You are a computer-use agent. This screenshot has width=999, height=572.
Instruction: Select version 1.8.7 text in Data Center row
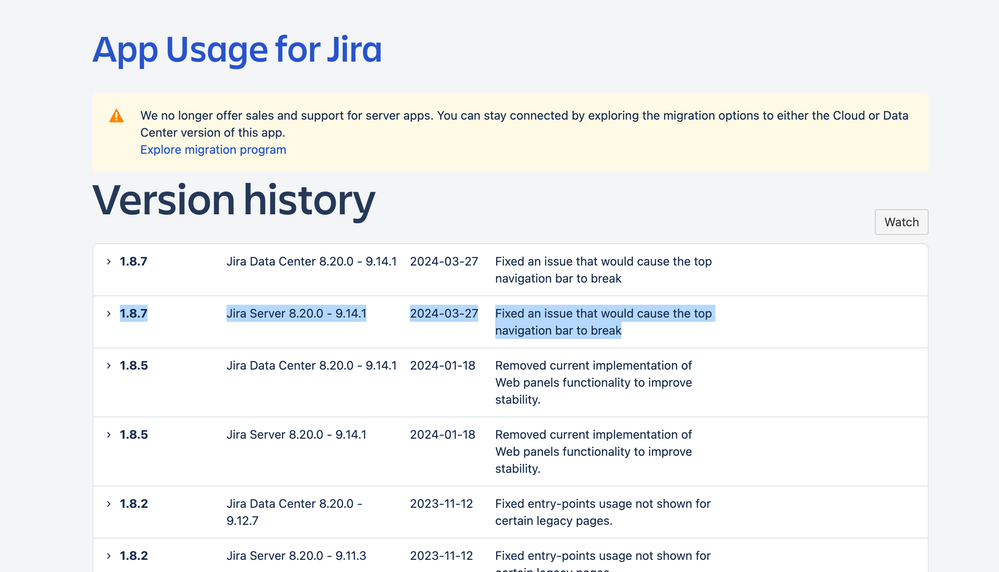134,261
